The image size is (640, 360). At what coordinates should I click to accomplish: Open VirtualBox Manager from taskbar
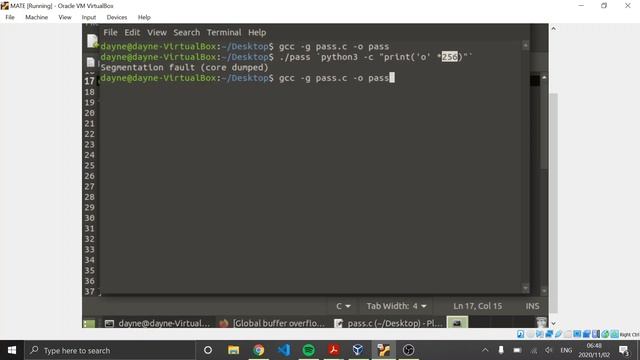tap(358, 350)
